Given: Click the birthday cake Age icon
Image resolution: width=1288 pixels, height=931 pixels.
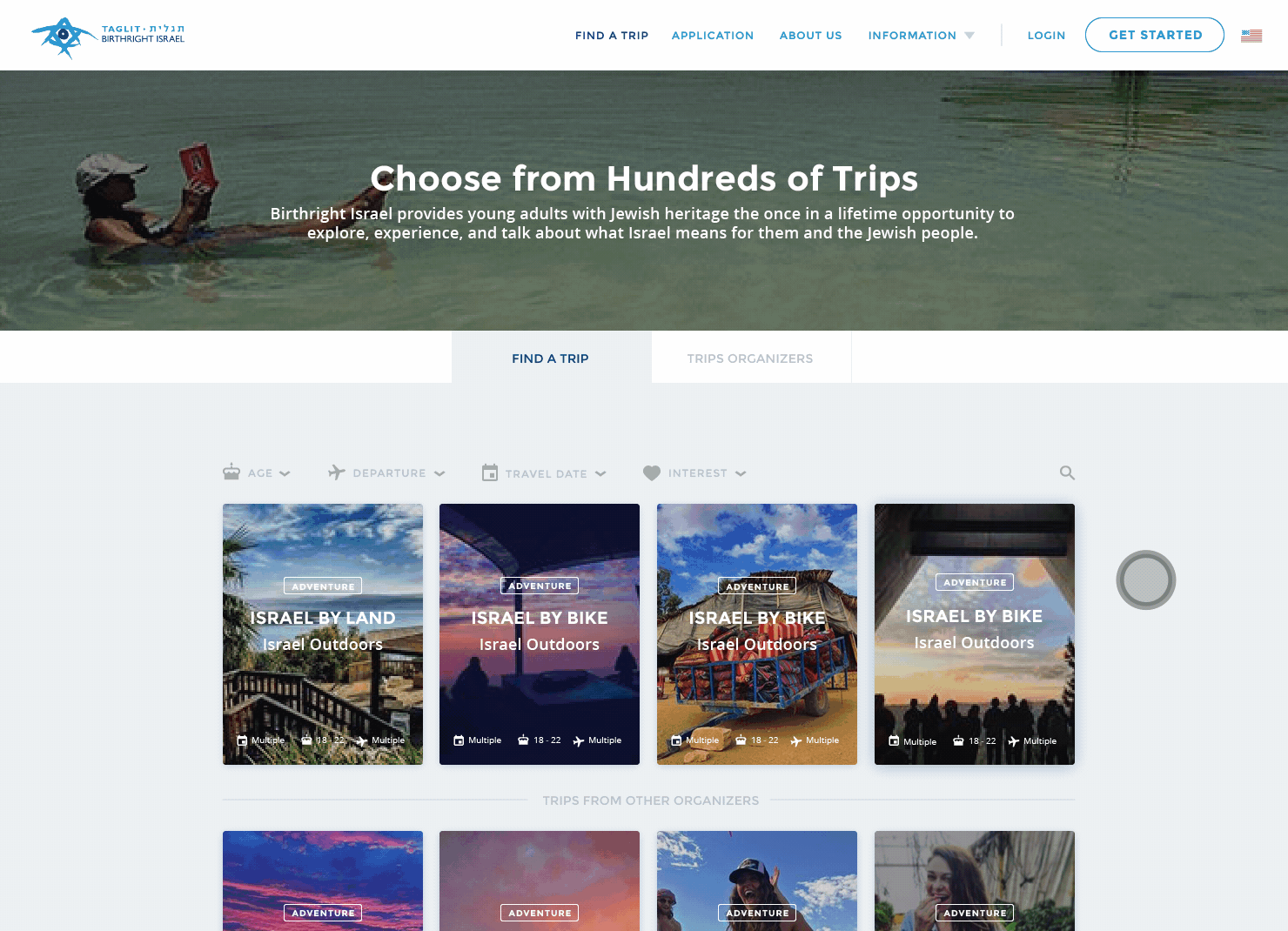Looking at the screenshot, I should (x=231, y=472).
